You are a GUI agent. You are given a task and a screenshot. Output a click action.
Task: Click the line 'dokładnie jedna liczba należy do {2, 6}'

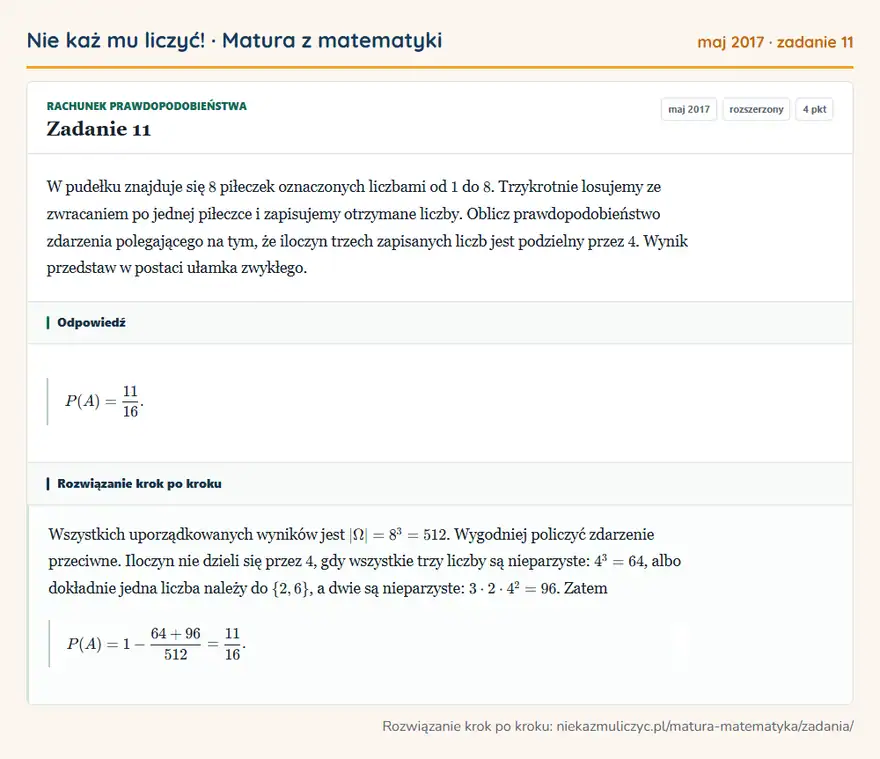pos(328,588)
